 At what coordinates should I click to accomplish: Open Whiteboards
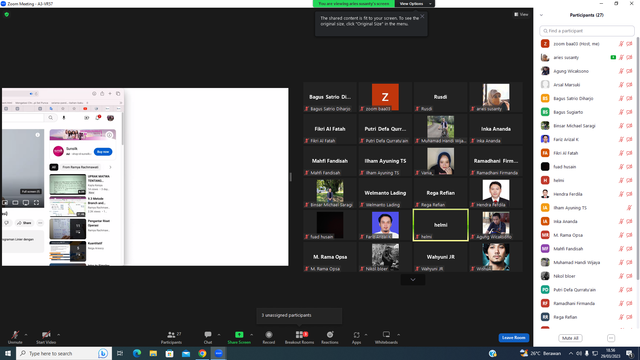386,337
